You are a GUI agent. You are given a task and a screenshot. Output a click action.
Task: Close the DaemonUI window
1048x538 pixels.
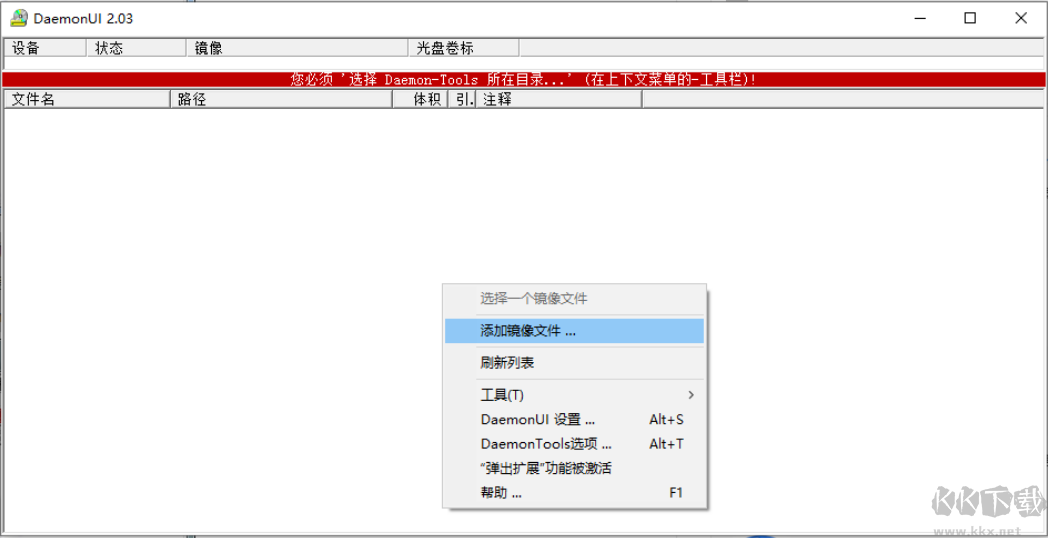tap(1021, 19)
